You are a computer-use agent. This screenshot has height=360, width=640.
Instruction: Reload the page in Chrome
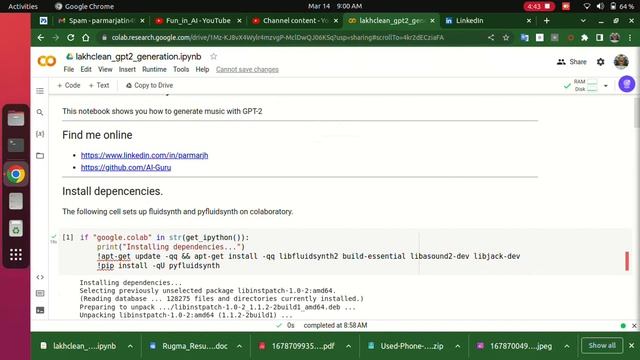click(71, 38)
